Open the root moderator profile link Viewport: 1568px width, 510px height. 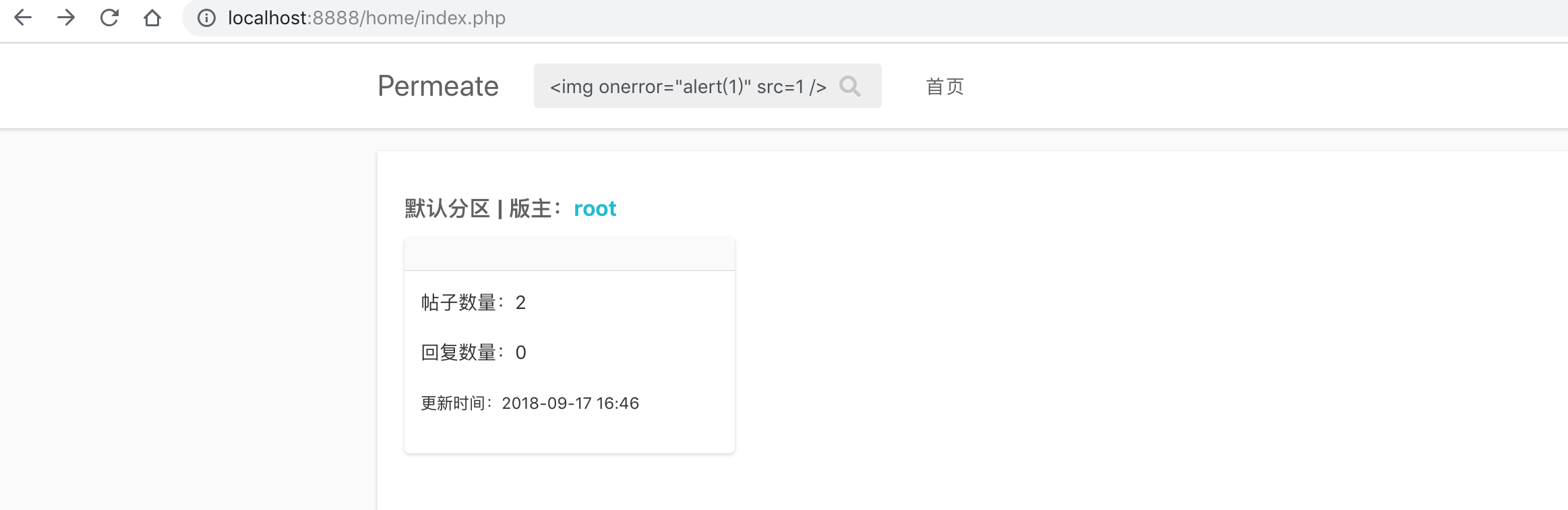pos(595,209)
